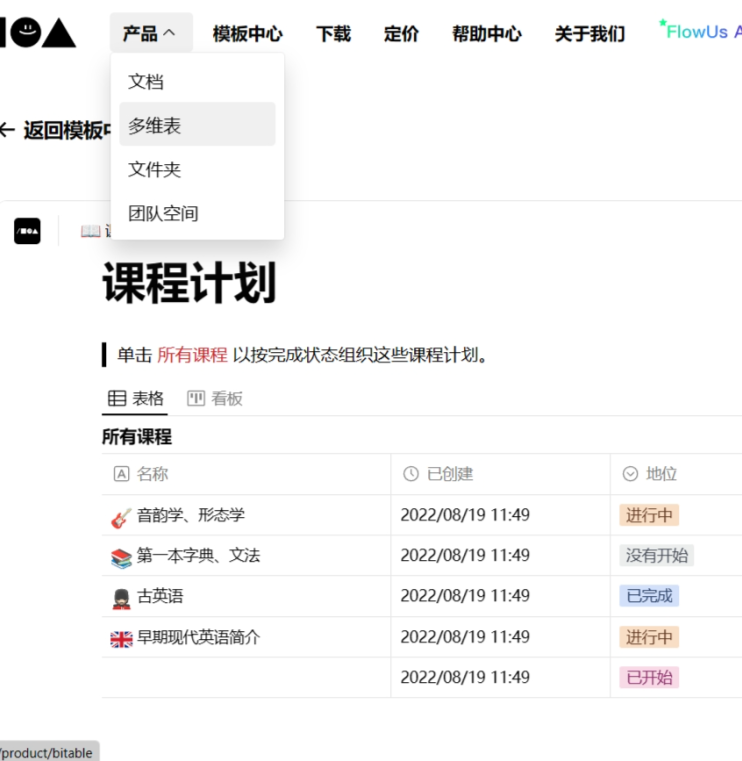
Task: Collapse the 产品 dropdown menu
Action: [x=151, y=33]
